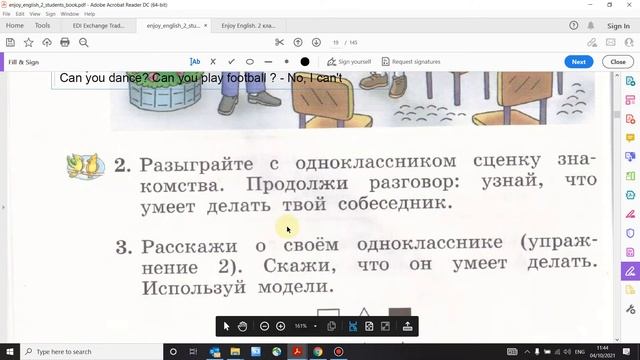Open the black color picker
640x360 pixels.
305,62
